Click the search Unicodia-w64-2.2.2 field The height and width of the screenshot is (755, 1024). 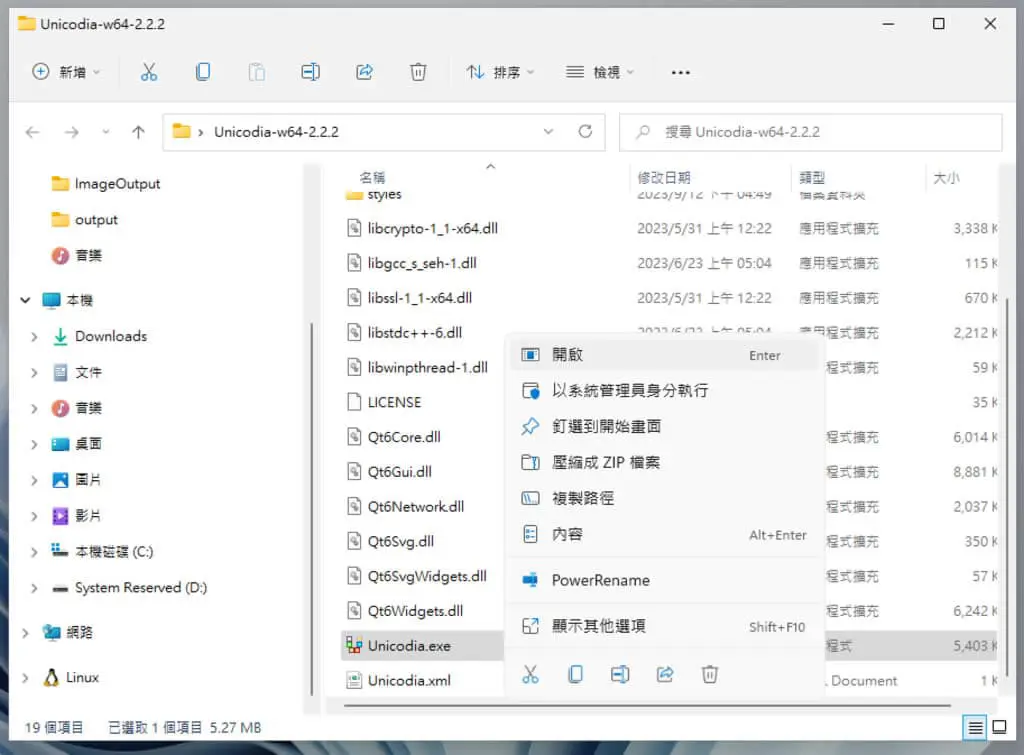click(x=810, y=132)
